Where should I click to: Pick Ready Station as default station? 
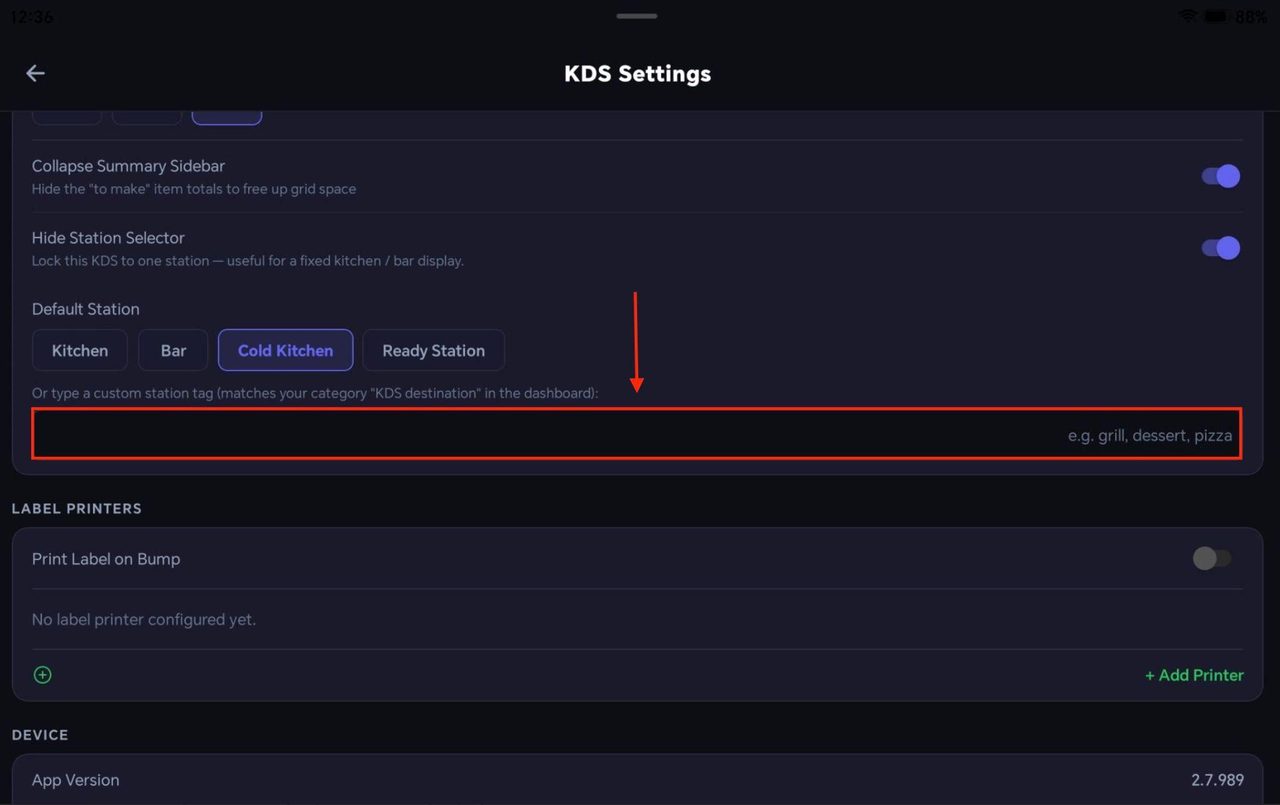pos(433,350)
